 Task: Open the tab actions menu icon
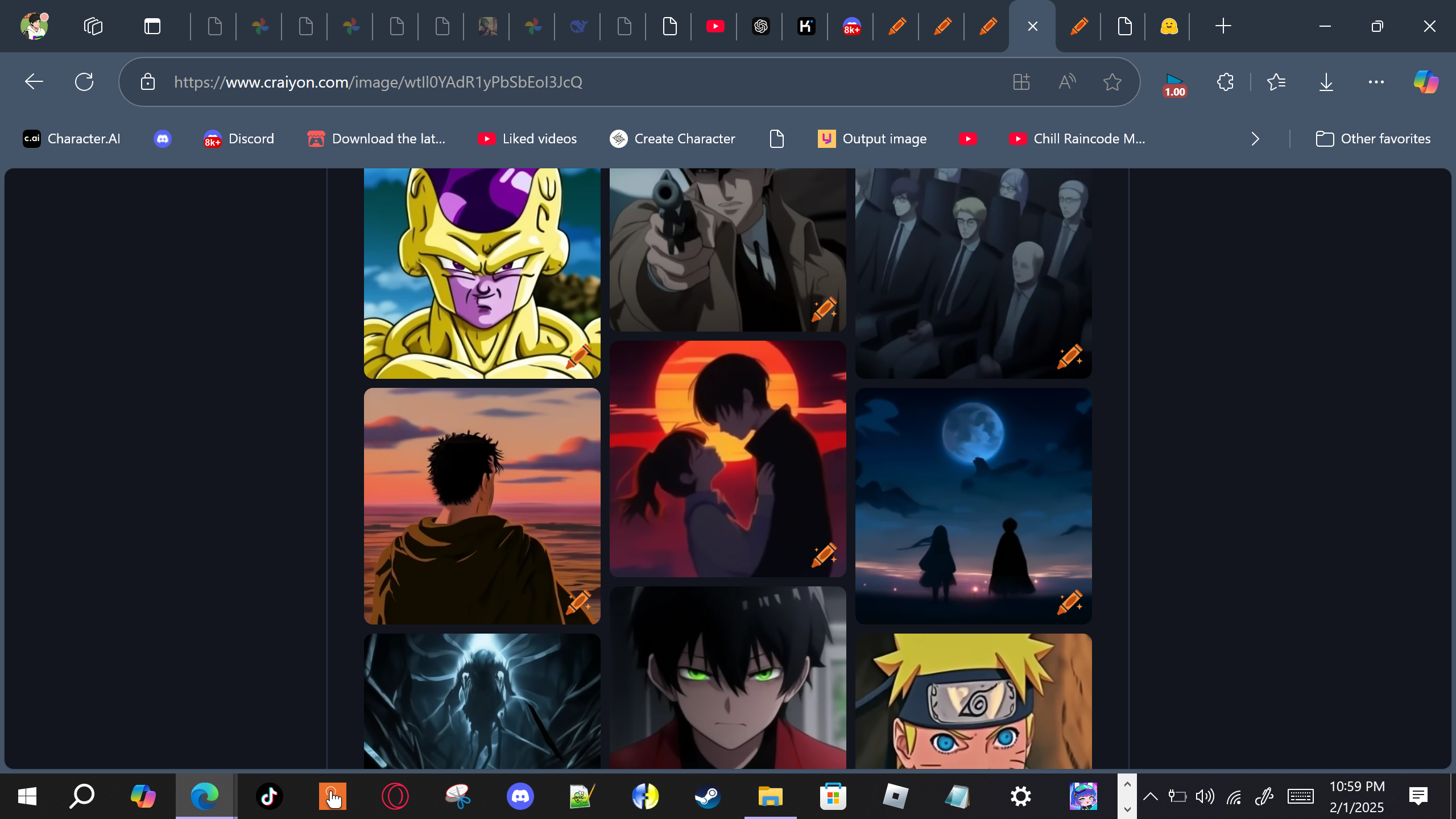click(152, 26)
